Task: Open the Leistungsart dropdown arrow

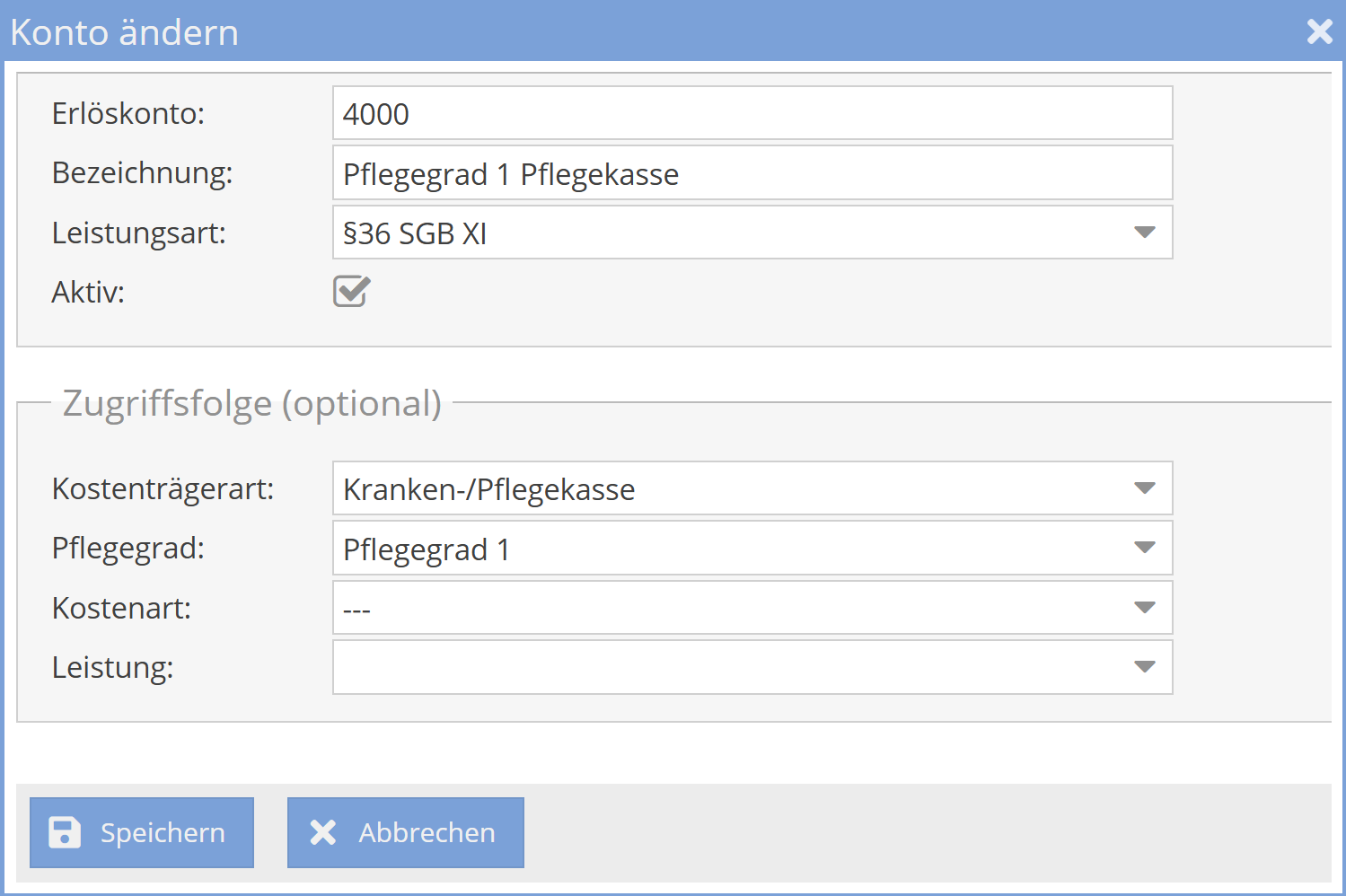Action: (1144, 233)
